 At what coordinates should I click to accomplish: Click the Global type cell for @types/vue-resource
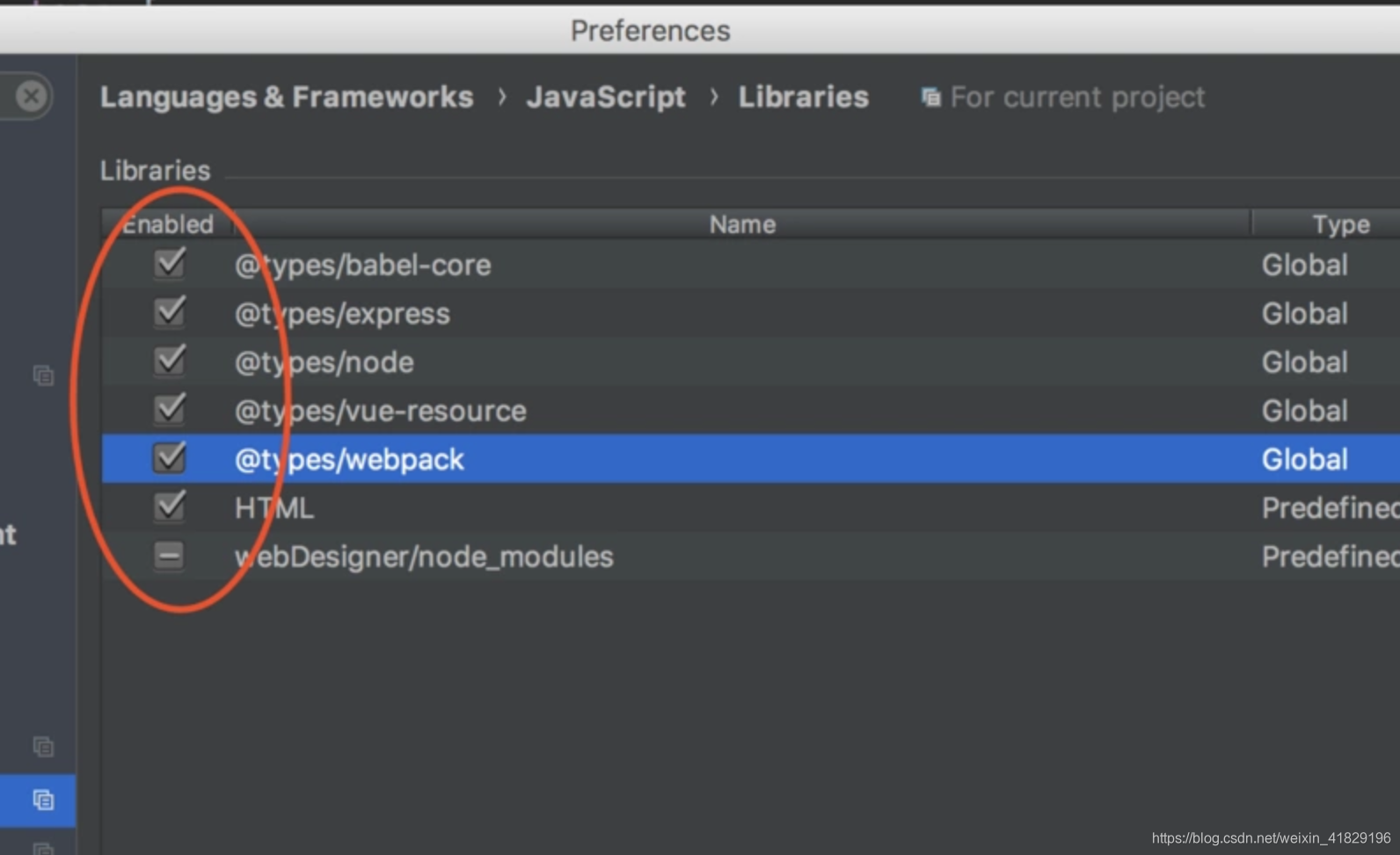(x=1304, y=411)
